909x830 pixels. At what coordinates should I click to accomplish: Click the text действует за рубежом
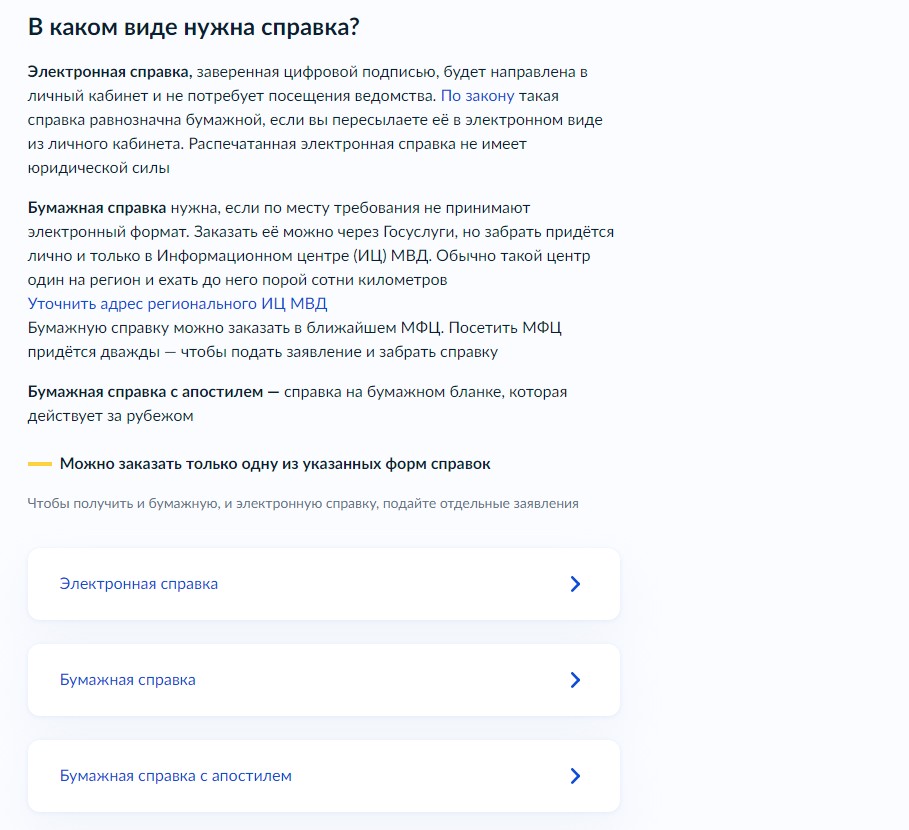coord(110,415)
